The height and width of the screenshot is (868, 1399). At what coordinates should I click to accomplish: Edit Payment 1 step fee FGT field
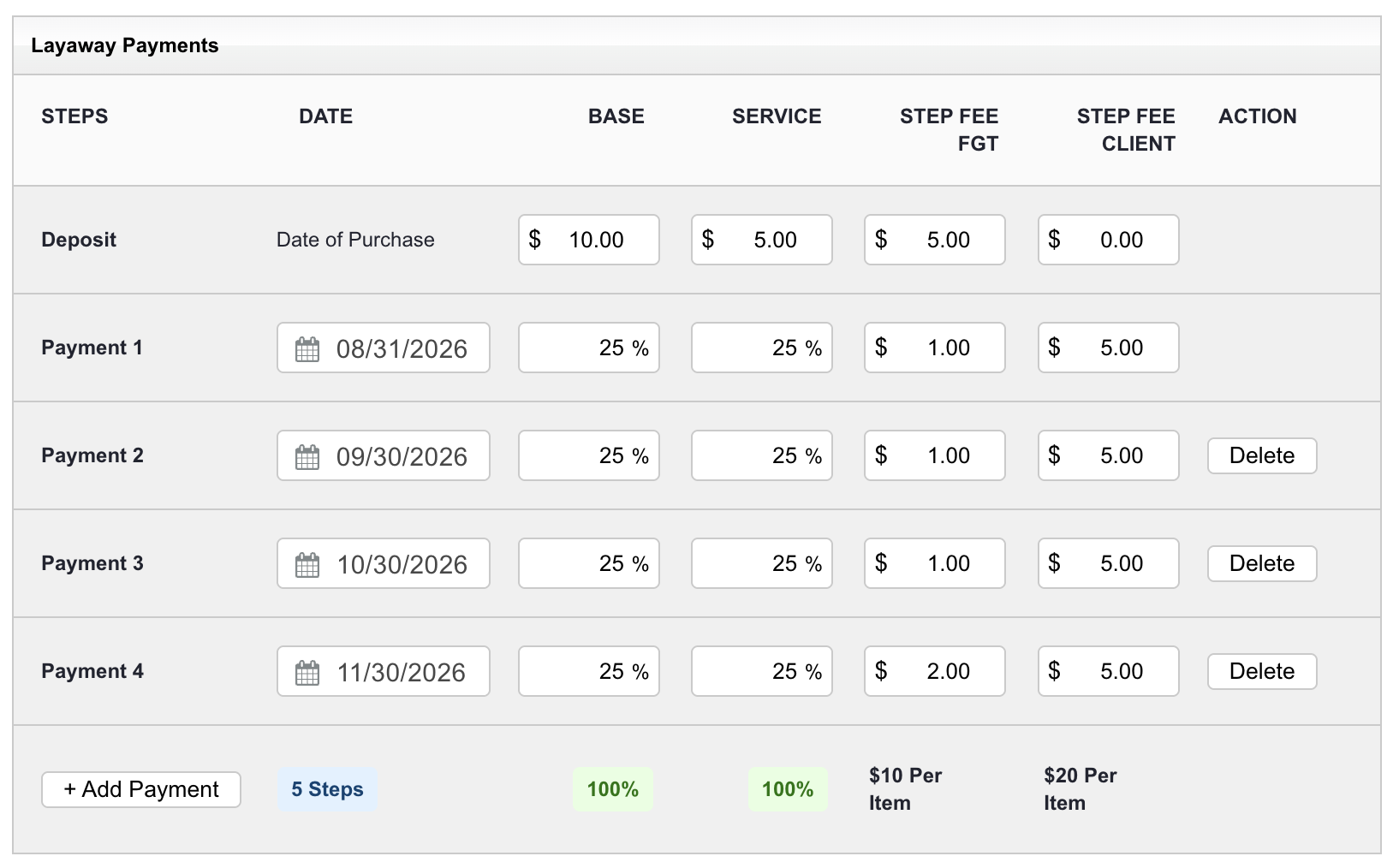point(935,348)
